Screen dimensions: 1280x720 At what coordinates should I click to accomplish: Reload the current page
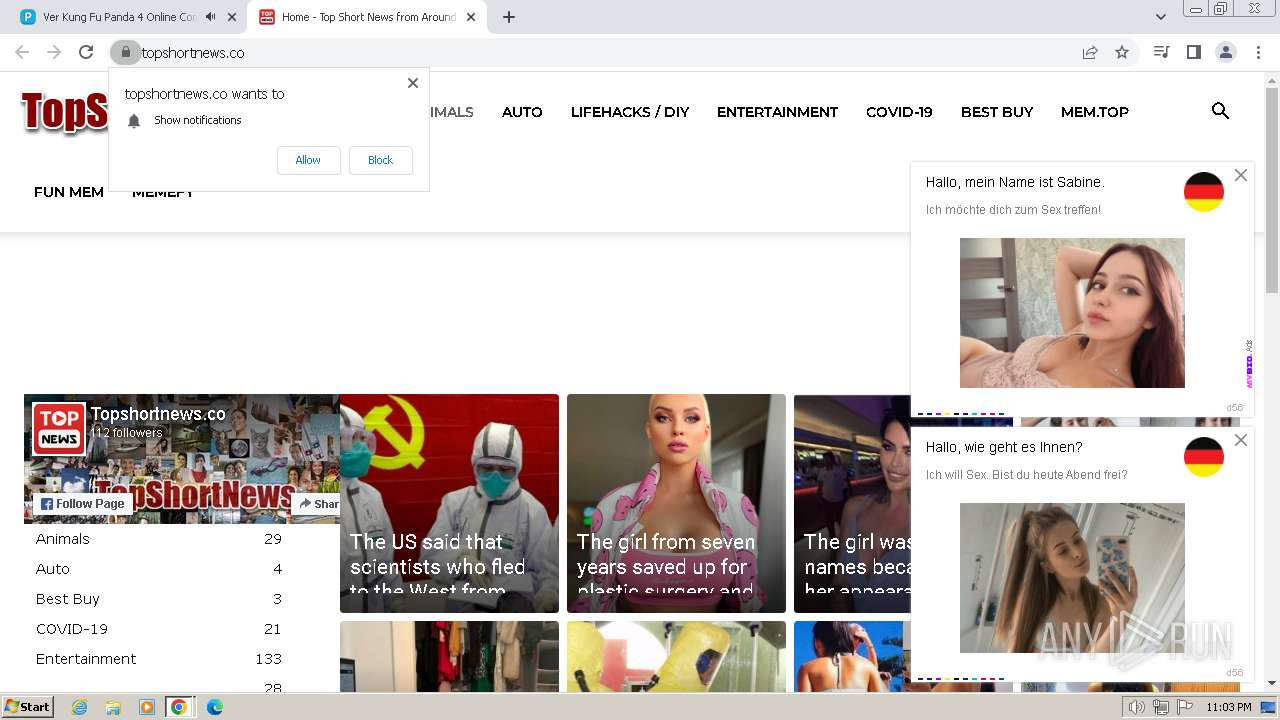pos(86,53)
